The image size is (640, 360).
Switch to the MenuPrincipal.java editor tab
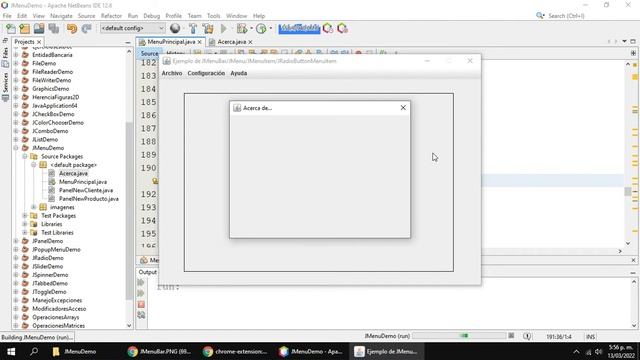[171, 42]
